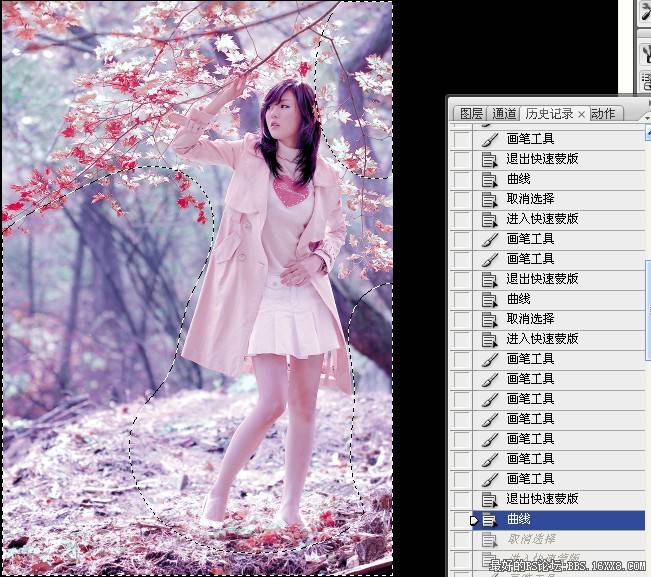Select the first 进入快速蒙版 history state
Screen dimensions: 651x577
coord(558,219)
